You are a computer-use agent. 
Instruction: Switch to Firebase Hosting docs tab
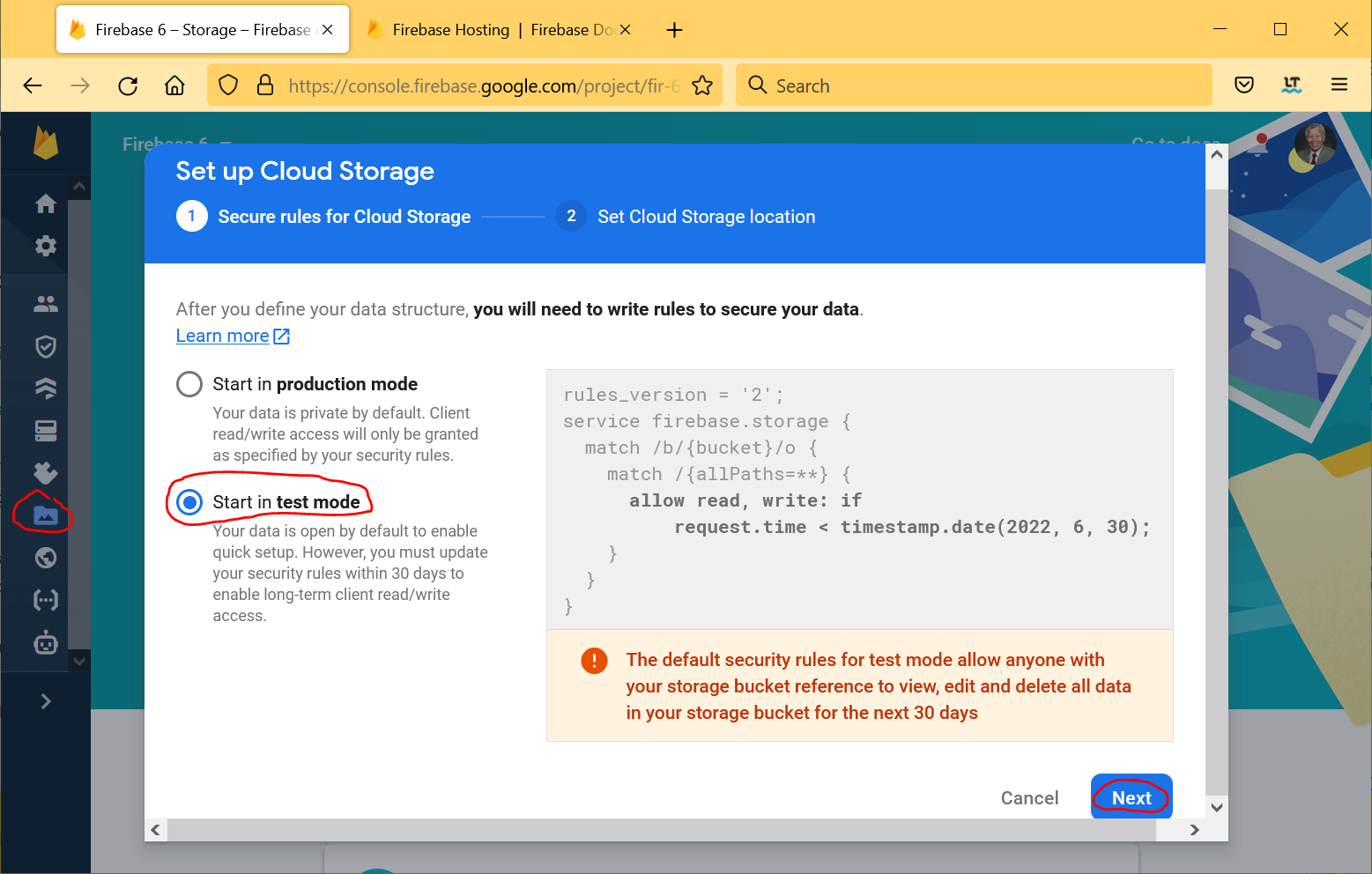coord(493,30)
